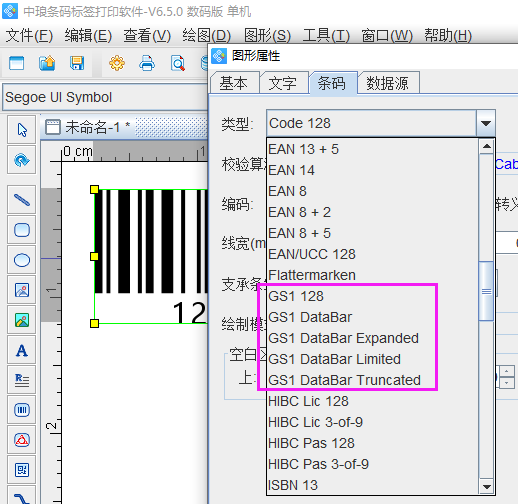Screen dimensions: 518x504
Task: Open the 绘图(D) menu
Action: click(x=206, y=35)
